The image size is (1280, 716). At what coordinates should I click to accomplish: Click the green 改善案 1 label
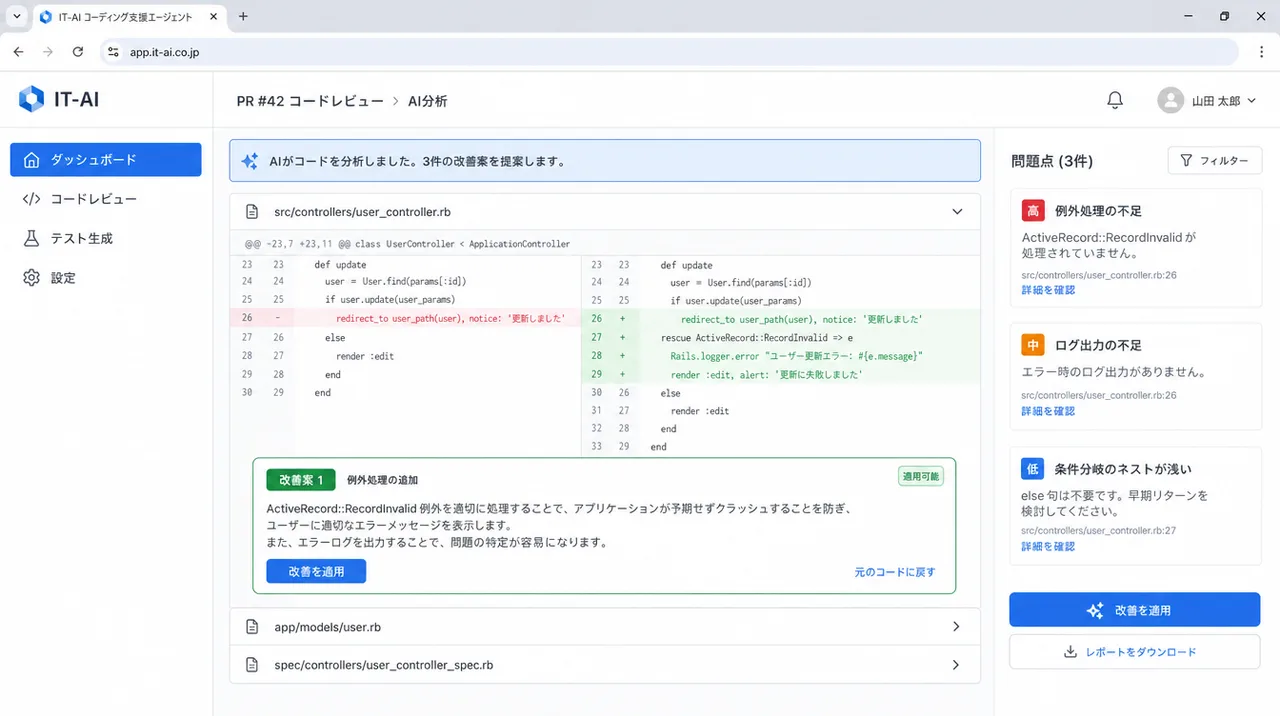point(301,480)
